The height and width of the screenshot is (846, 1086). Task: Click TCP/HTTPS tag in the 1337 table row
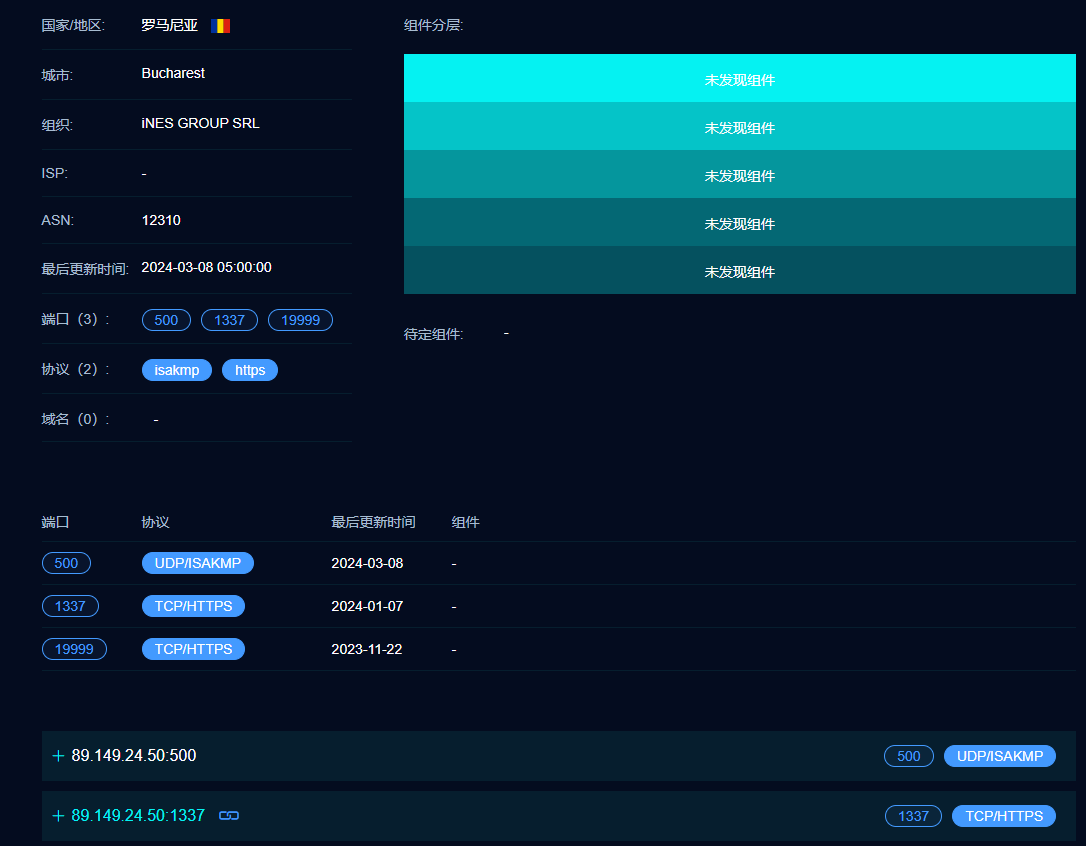[193, 606]
